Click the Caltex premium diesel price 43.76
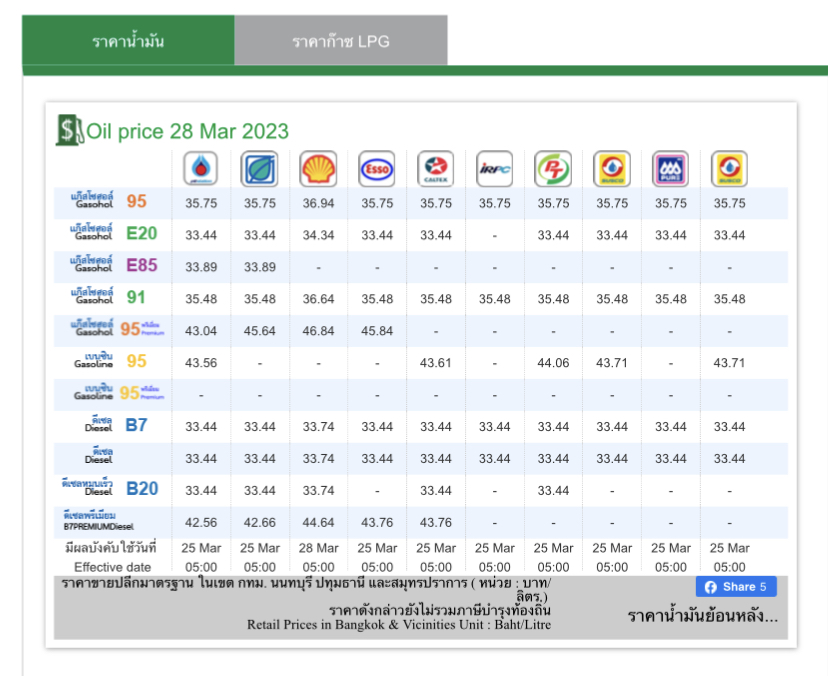The image size is (828, 676). (436, 522)
